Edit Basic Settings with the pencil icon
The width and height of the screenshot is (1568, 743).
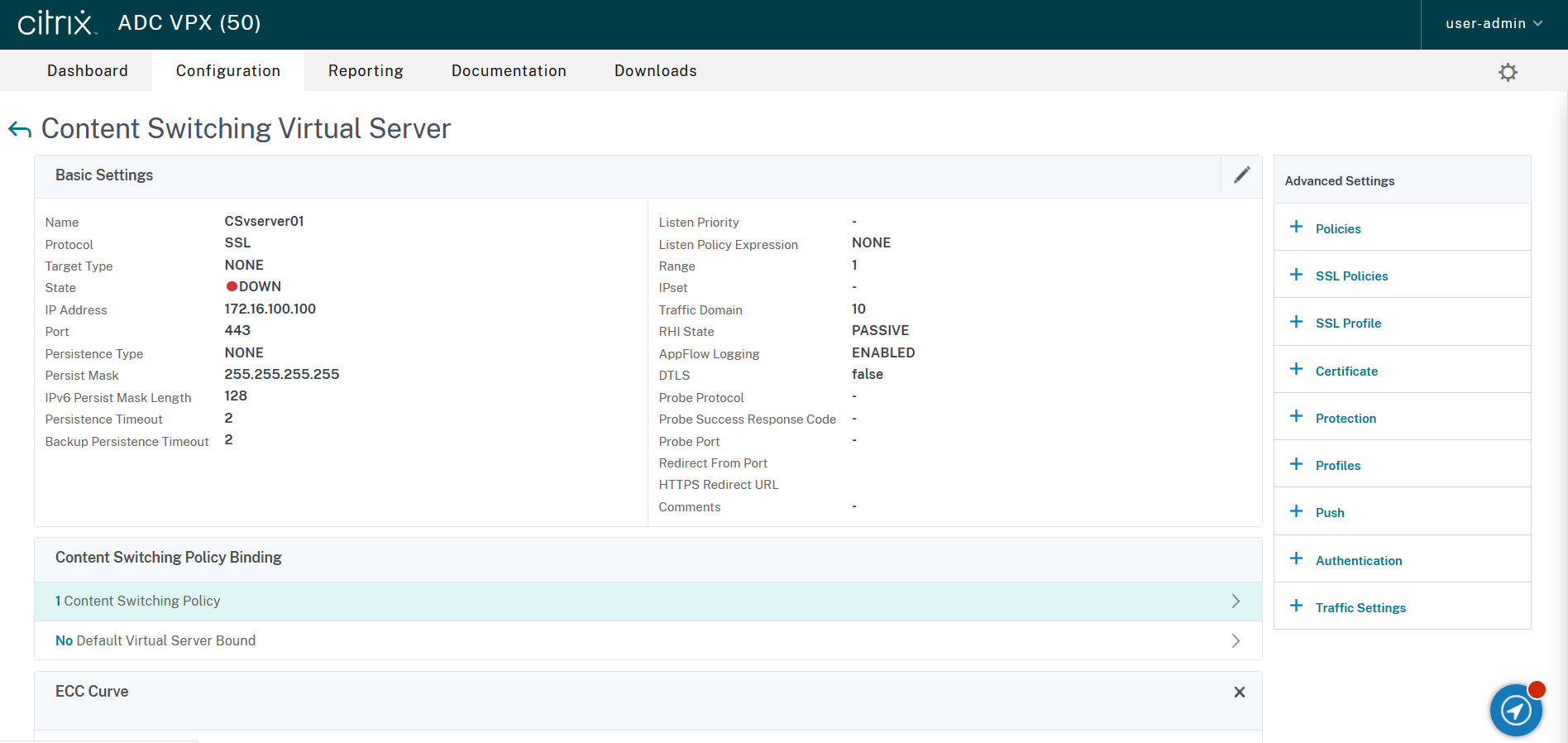[x=1241, y=175]
